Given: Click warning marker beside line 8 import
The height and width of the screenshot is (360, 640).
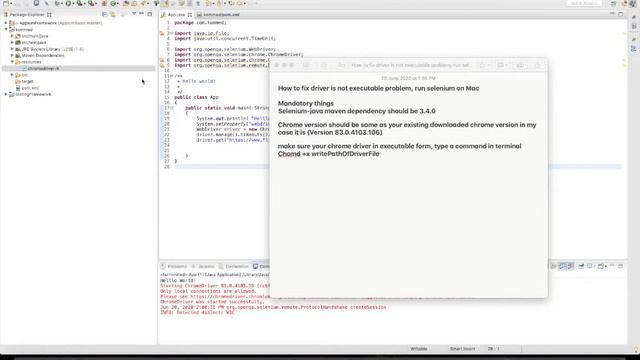Looking at the screenshot, I should [162, 60].
